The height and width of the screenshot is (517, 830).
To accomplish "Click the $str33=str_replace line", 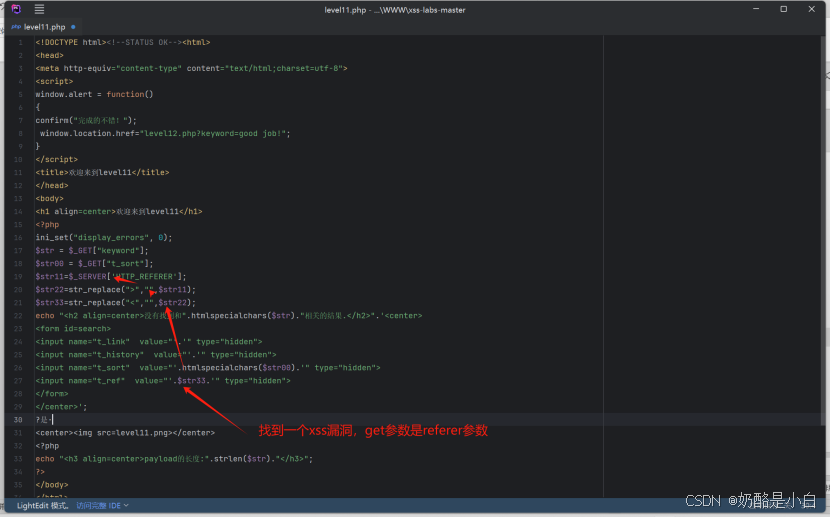I will click(115, 303).
